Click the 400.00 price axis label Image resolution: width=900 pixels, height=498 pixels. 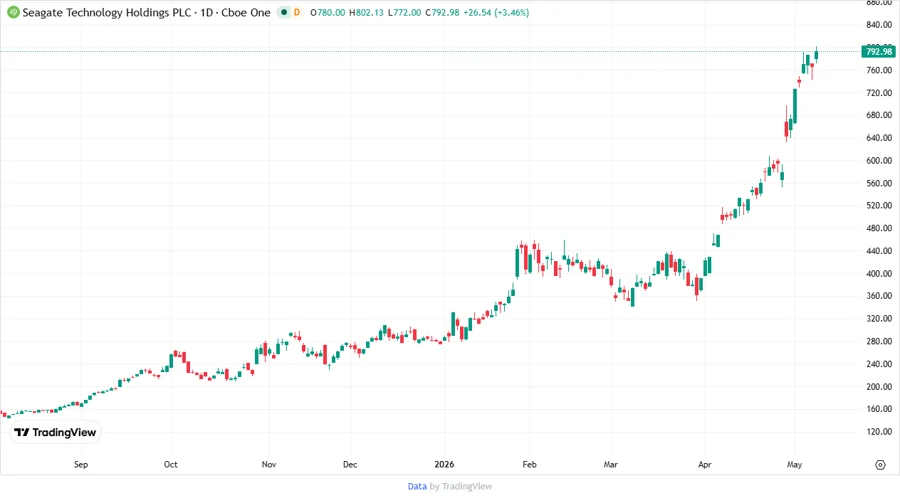[x=879, y=274]
